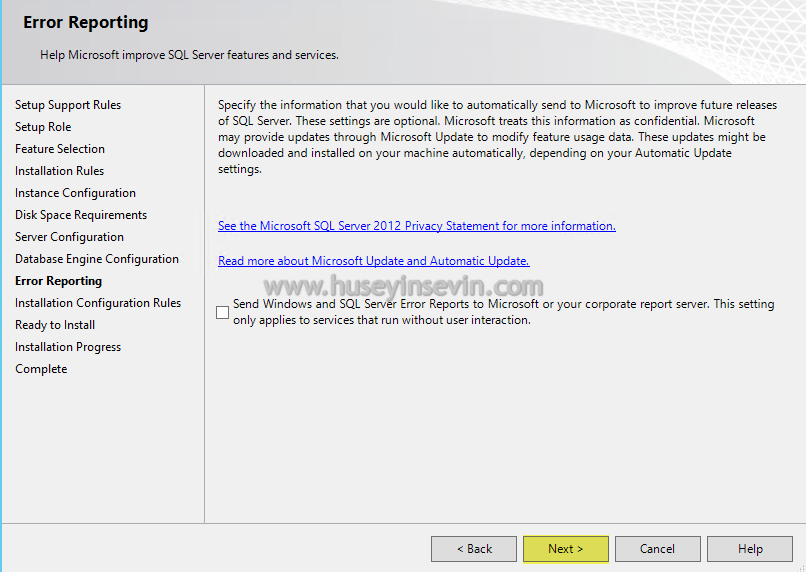Image resolution: width=806 pixels, height=572 pixels.
Task: Go to Server Configuration step
Action: [x=69, y=237]
